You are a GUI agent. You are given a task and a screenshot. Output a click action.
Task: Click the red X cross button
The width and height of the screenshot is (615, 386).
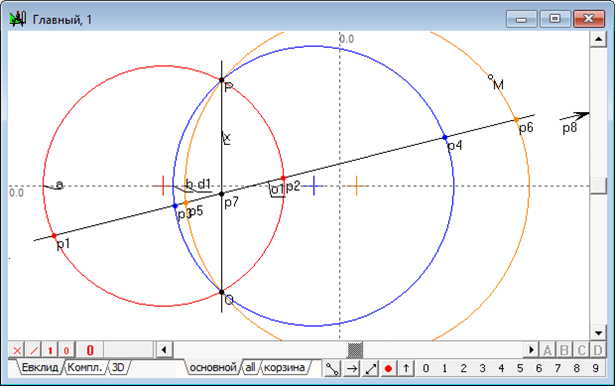click(x=17, y=350)
